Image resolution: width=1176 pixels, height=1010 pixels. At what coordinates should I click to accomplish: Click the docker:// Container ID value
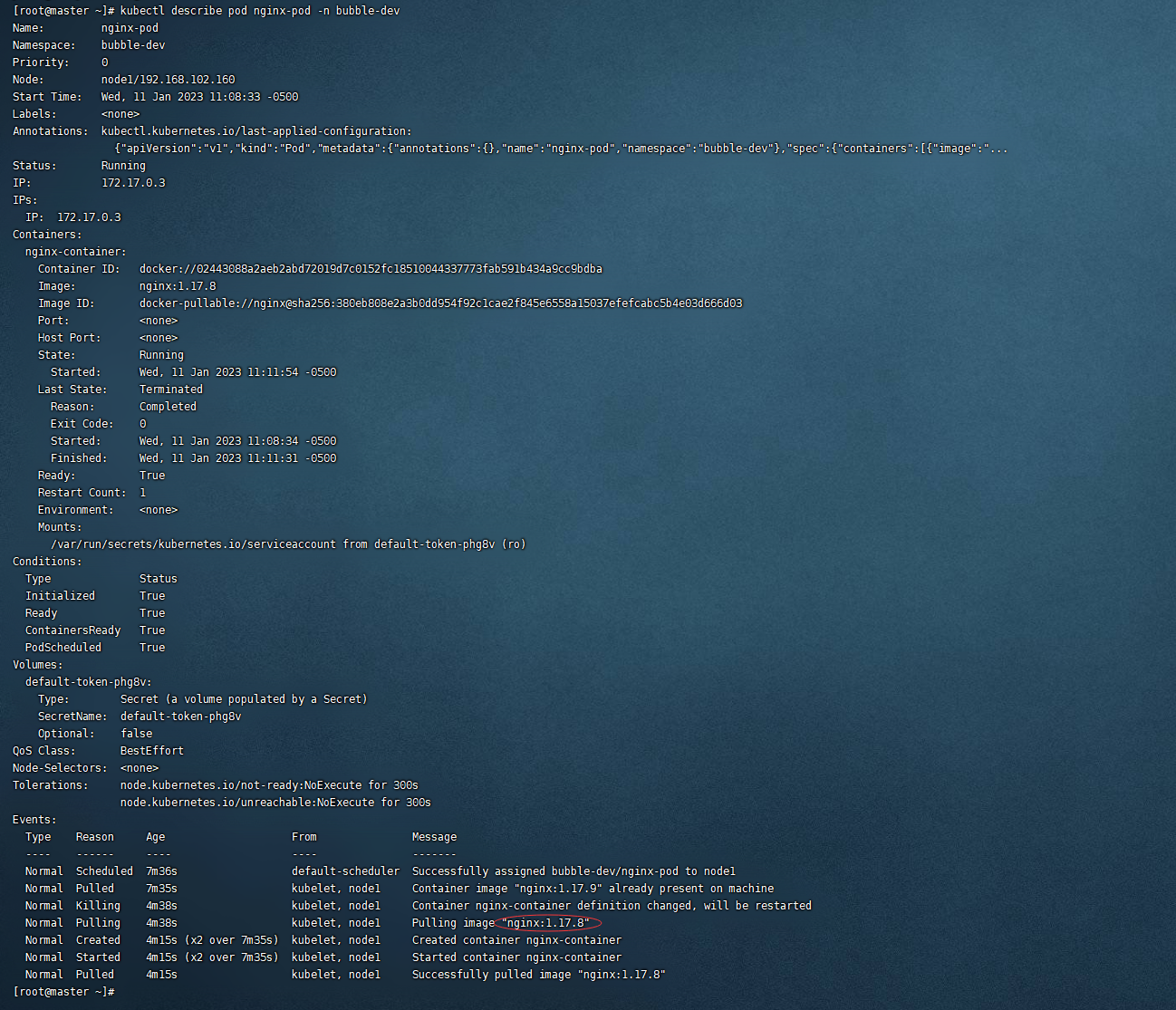click(371, 269)
